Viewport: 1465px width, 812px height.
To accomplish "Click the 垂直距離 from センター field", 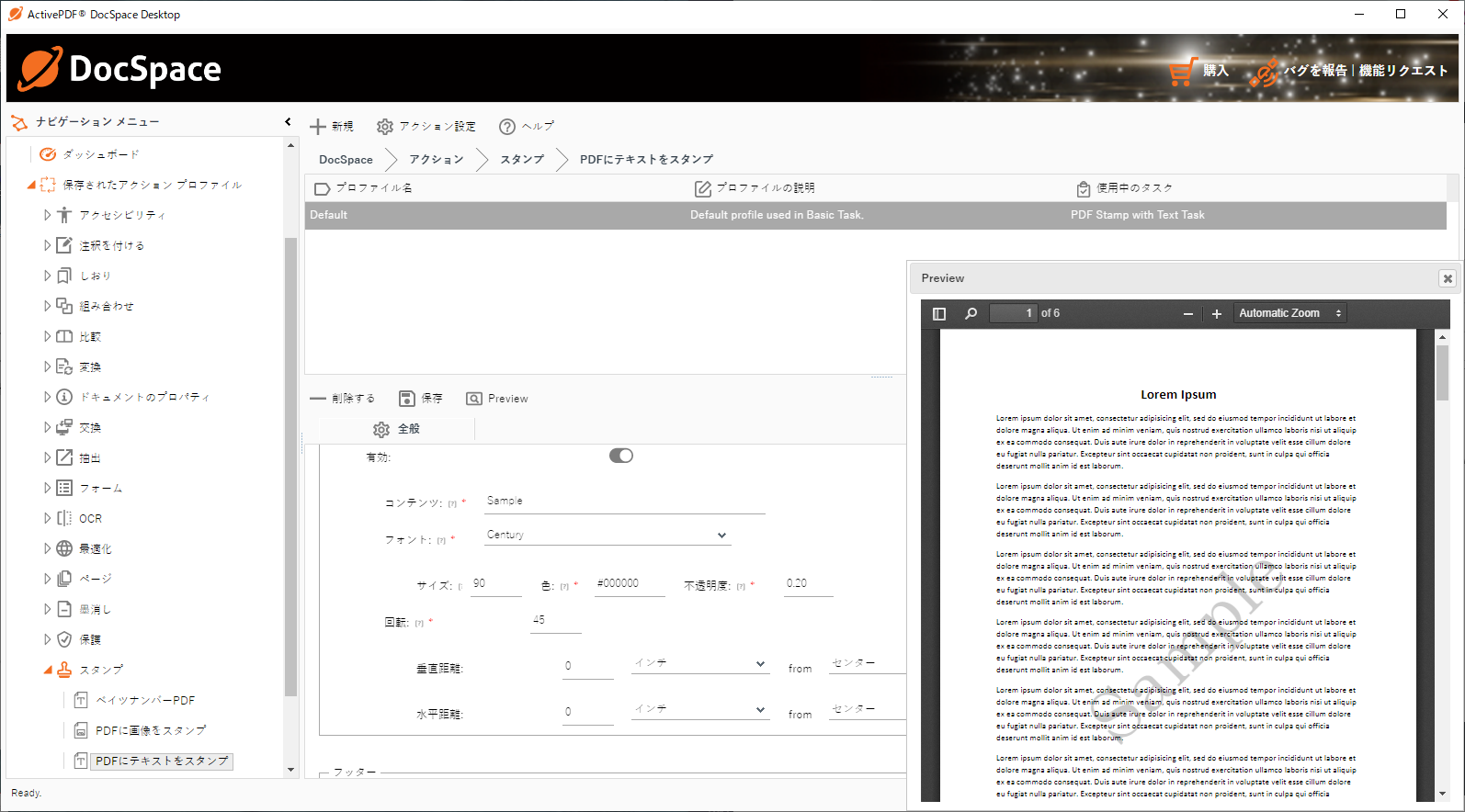I will (867, 663).
